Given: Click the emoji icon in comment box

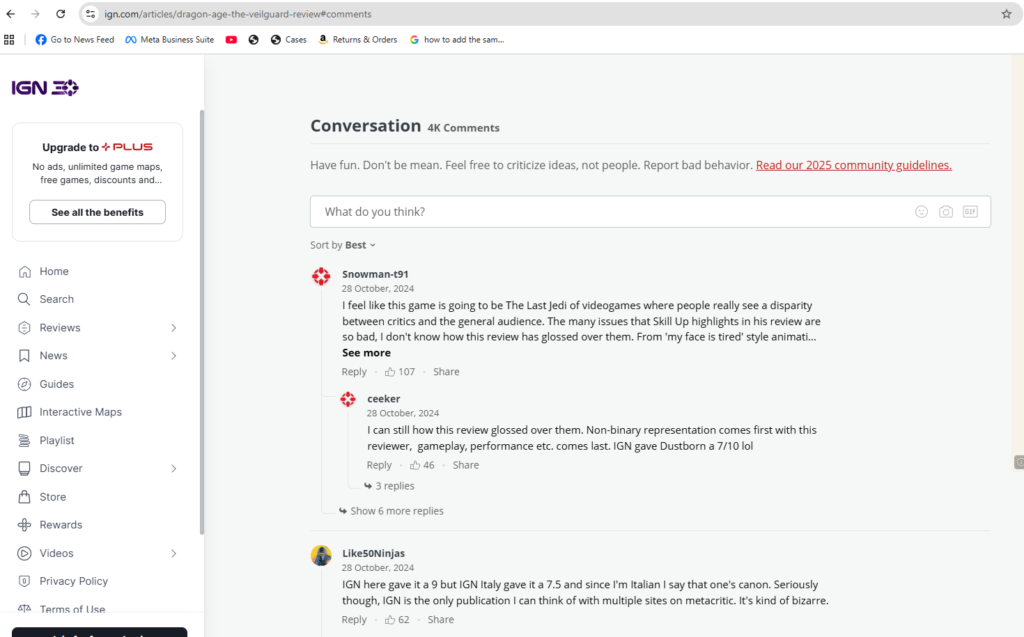Looking at the screenshot, I should 921,212.
